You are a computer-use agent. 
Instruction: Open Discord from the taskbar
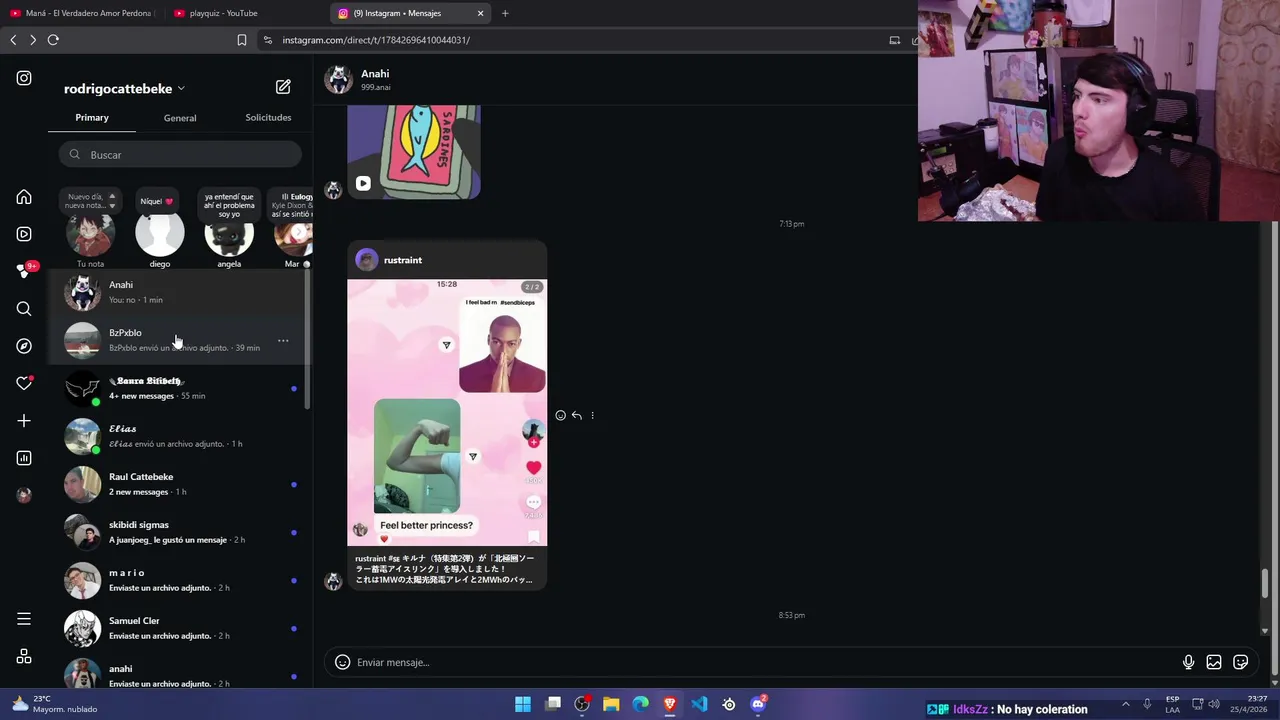758,704
